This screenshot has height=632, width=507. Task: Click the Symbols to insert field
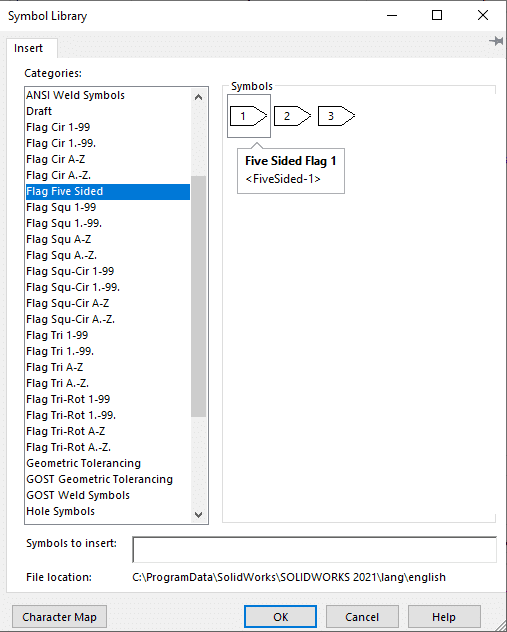pos(314,549)
